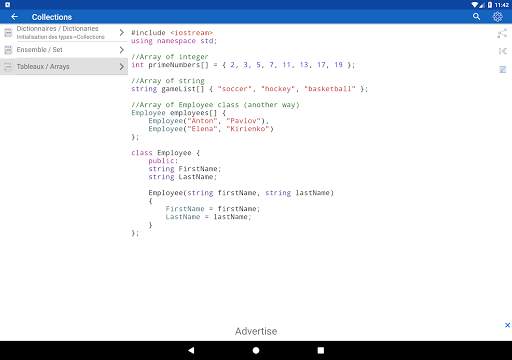Tap the '#include <iostream>' code line
This screenshot has width=512, height=360.
[172, 33]
